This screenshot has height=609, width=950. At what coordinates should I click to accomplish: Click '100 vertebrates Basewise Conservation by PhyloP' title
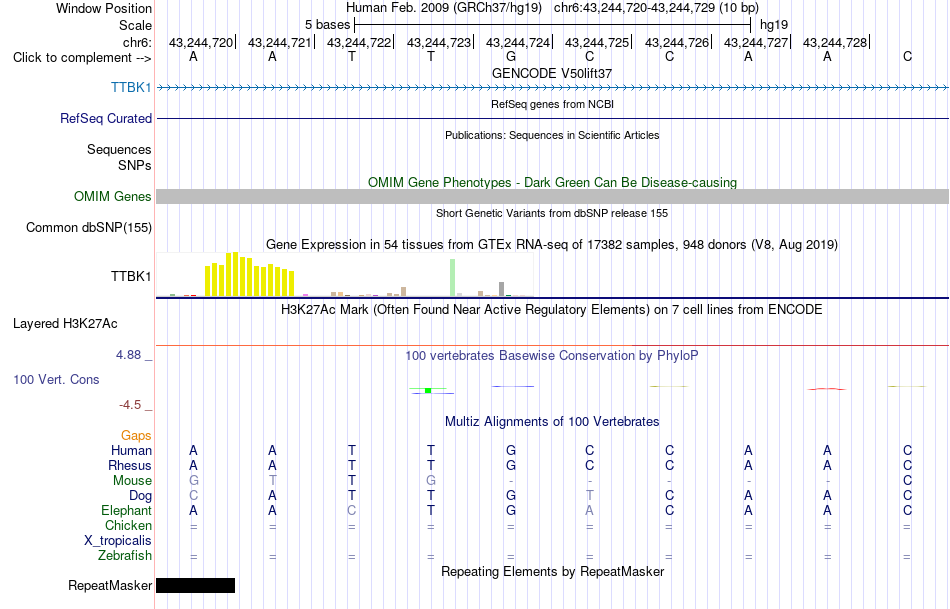tap(552, 356)
